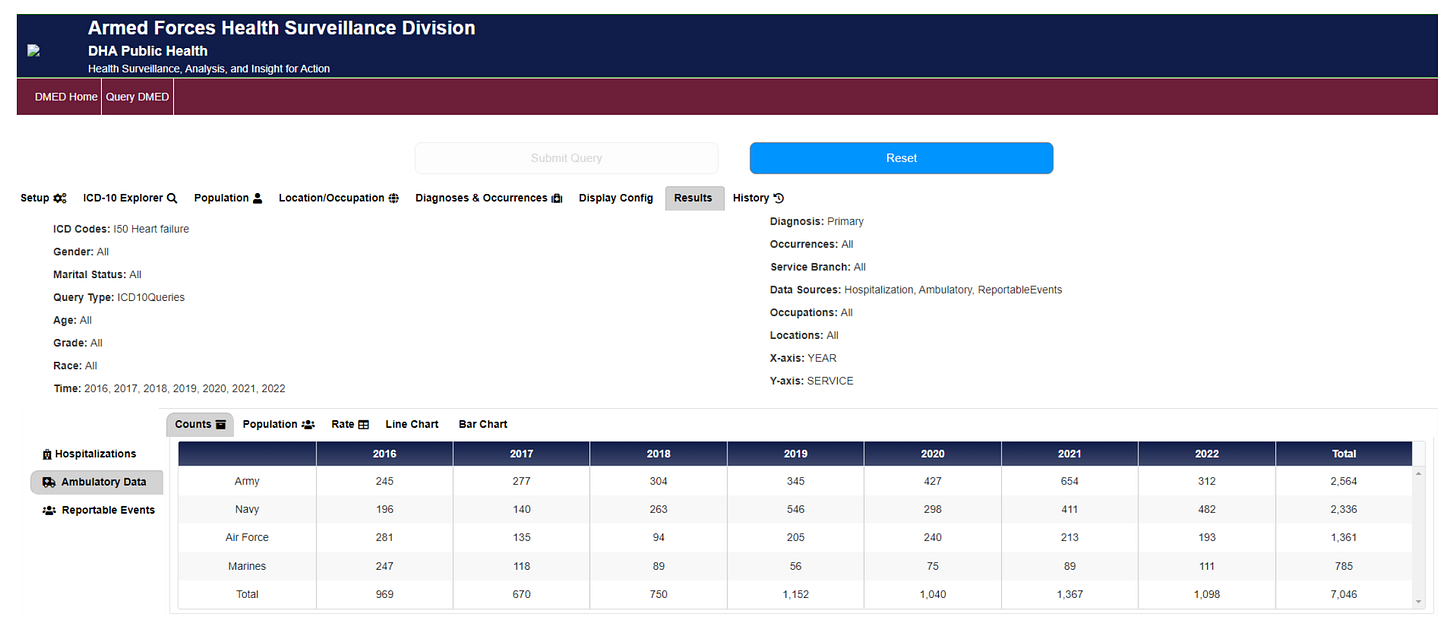
Task: Switch to the Display Config tab
Action: point(616,198)
